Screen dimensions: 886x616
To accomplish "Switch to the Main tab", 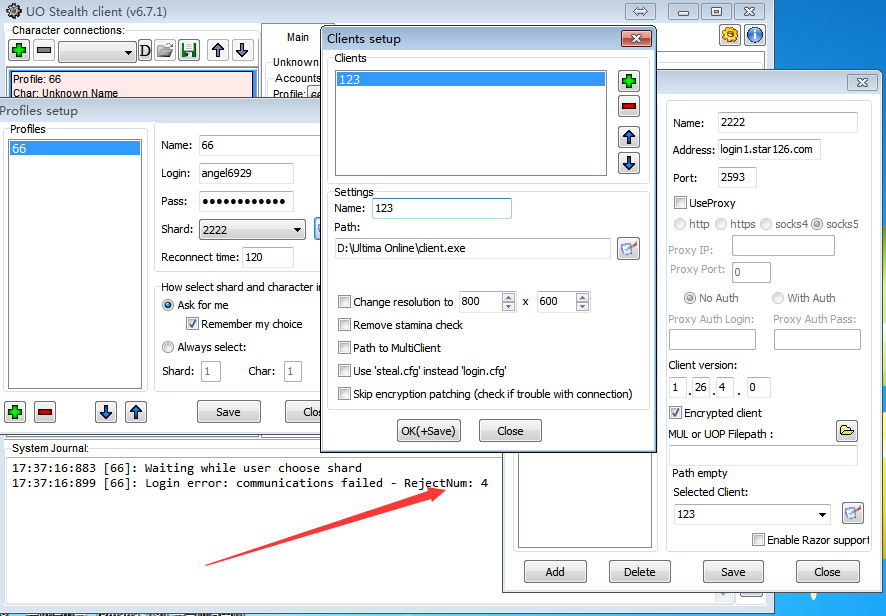I will [x=298, y=37].
